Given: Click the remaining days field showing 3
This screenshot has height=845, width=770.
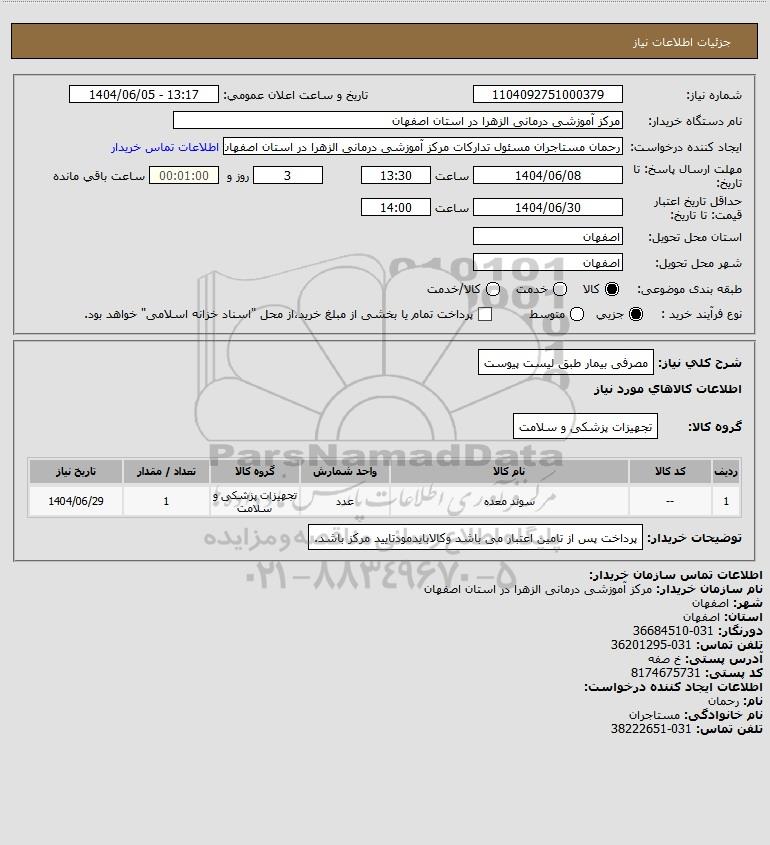Looking at the screenshot, I should pos(288,176).
